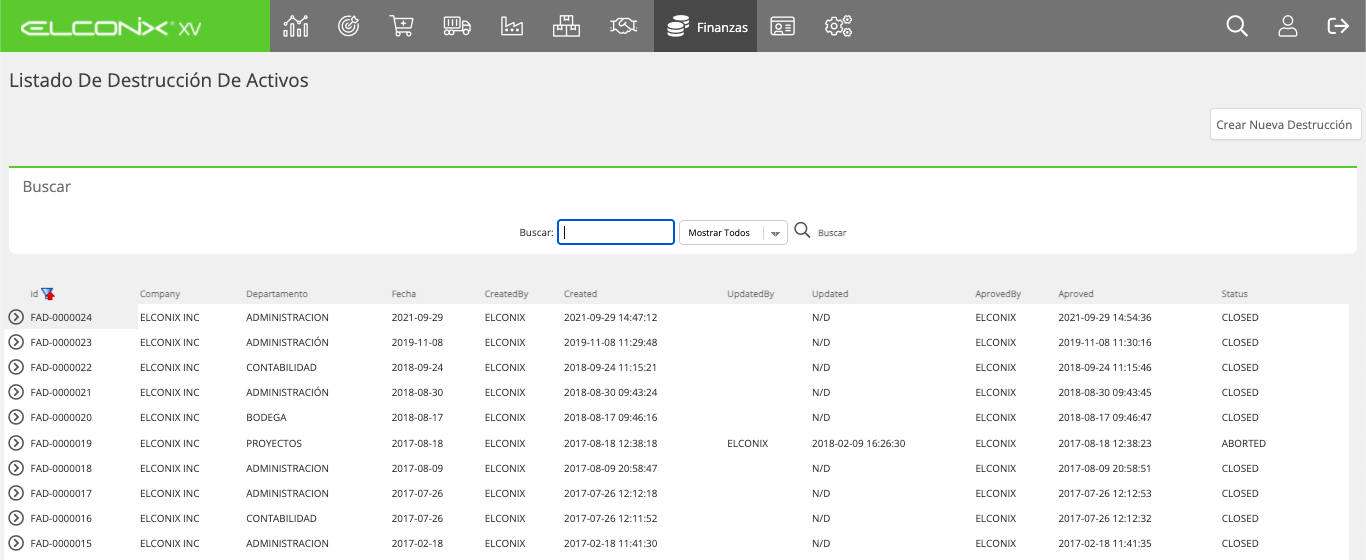
Task: Sort by Fecha column header
Action: 404,294
